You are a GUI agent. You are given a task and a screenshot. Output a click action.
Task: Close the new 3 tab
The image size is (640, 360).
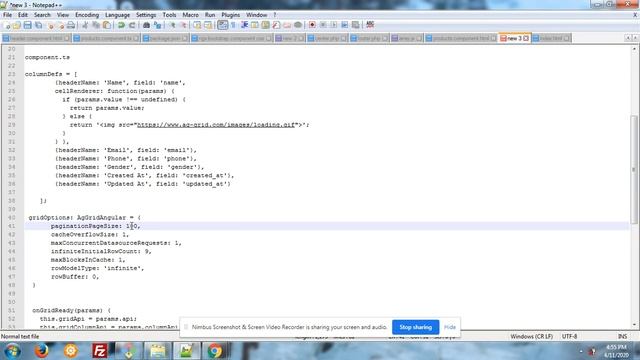click(526, 38)
